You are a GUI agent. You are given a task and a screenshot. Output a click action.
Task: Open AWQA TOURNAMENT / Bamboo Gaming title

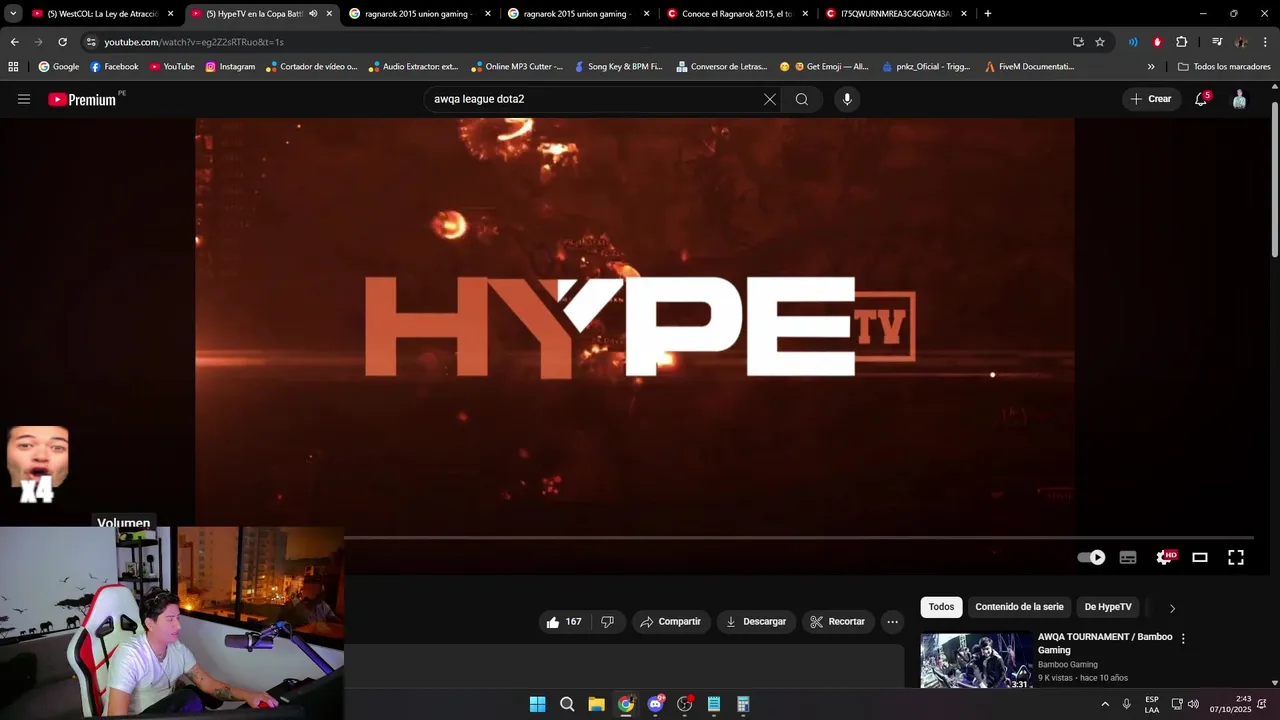click(1105, 643)
